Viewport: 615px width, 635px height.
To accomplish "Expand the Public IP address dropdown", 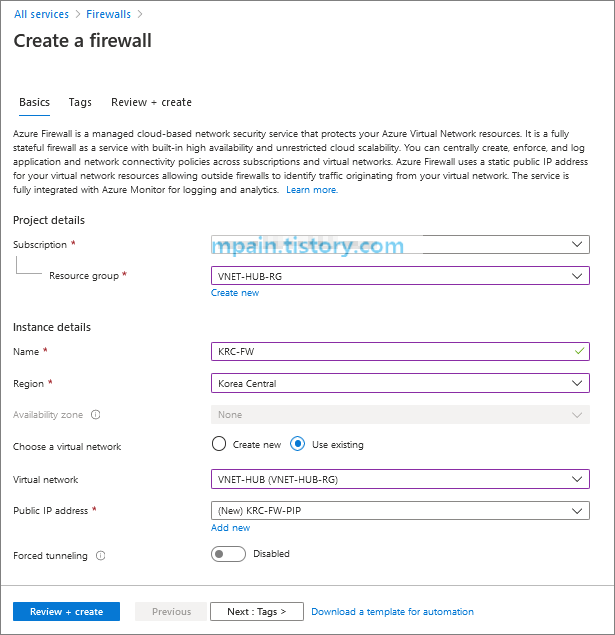I will [400, 511].
